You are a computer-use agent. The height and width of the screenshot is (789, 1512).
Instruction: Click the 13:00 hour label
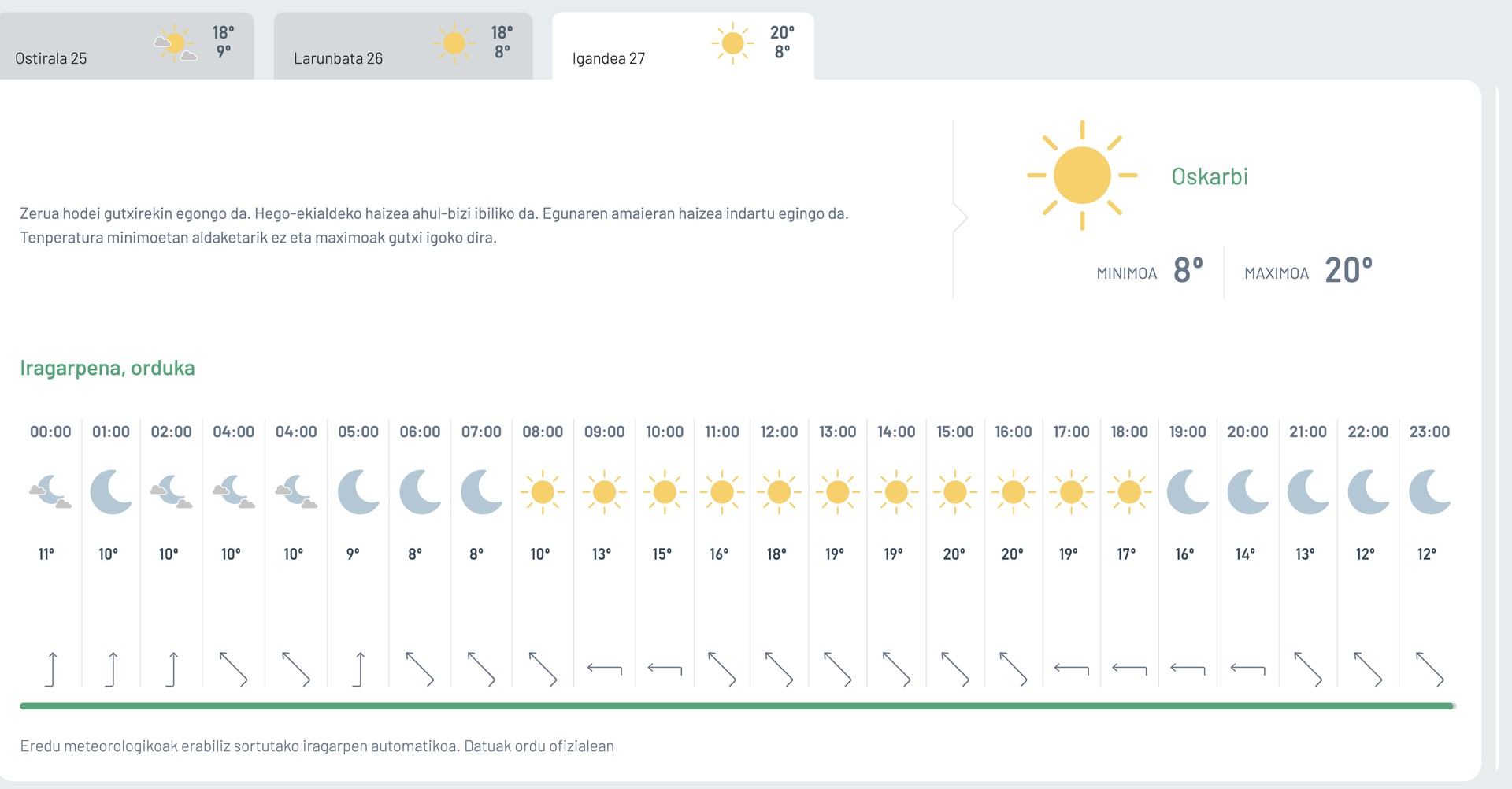click(x=837, y=432)
